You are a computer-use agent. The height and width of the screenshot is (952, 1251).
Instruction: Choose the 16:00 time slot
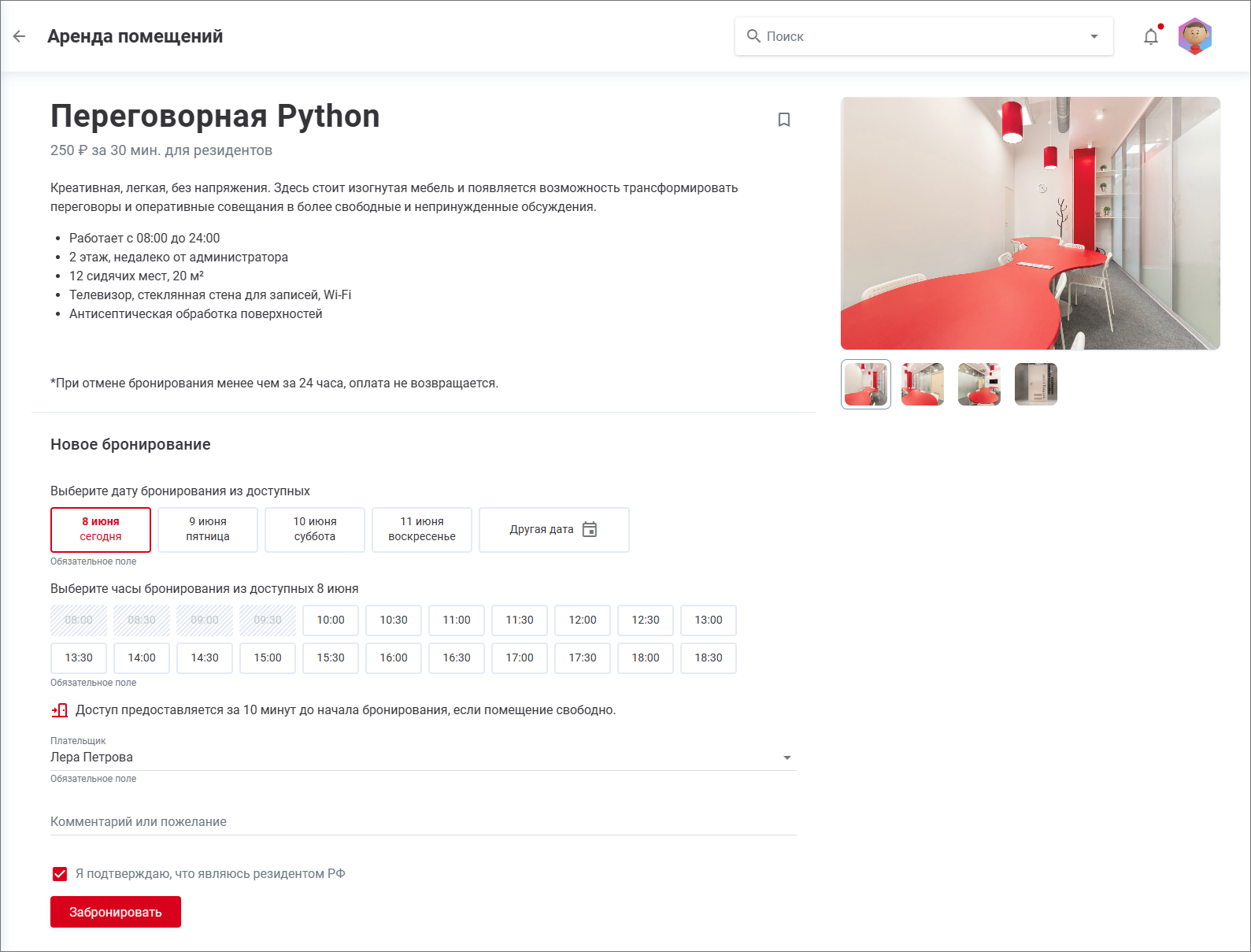[394, 658]
